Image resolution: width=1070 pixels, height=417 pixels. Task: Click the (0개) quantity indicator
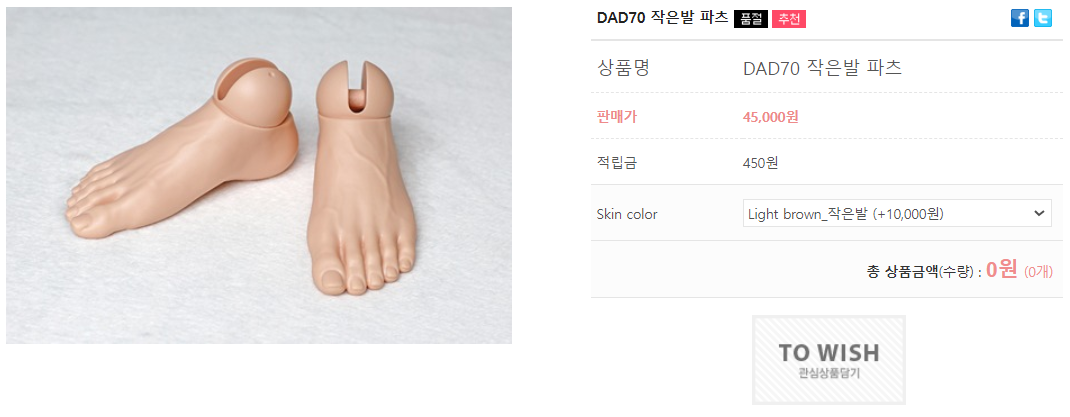point(1039,272)
